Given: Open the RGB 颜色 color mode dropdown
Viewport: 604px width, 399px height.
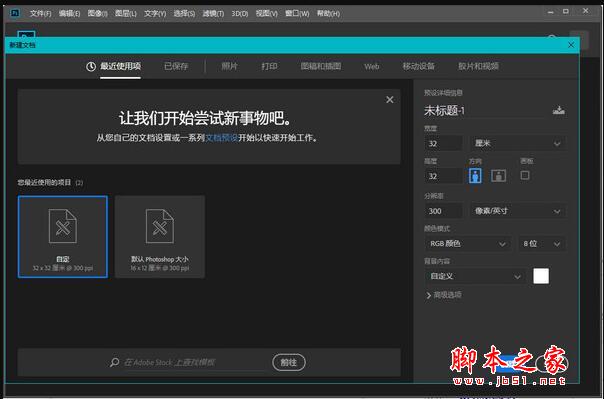Looking at the screenshot, I should pos(468,244).
